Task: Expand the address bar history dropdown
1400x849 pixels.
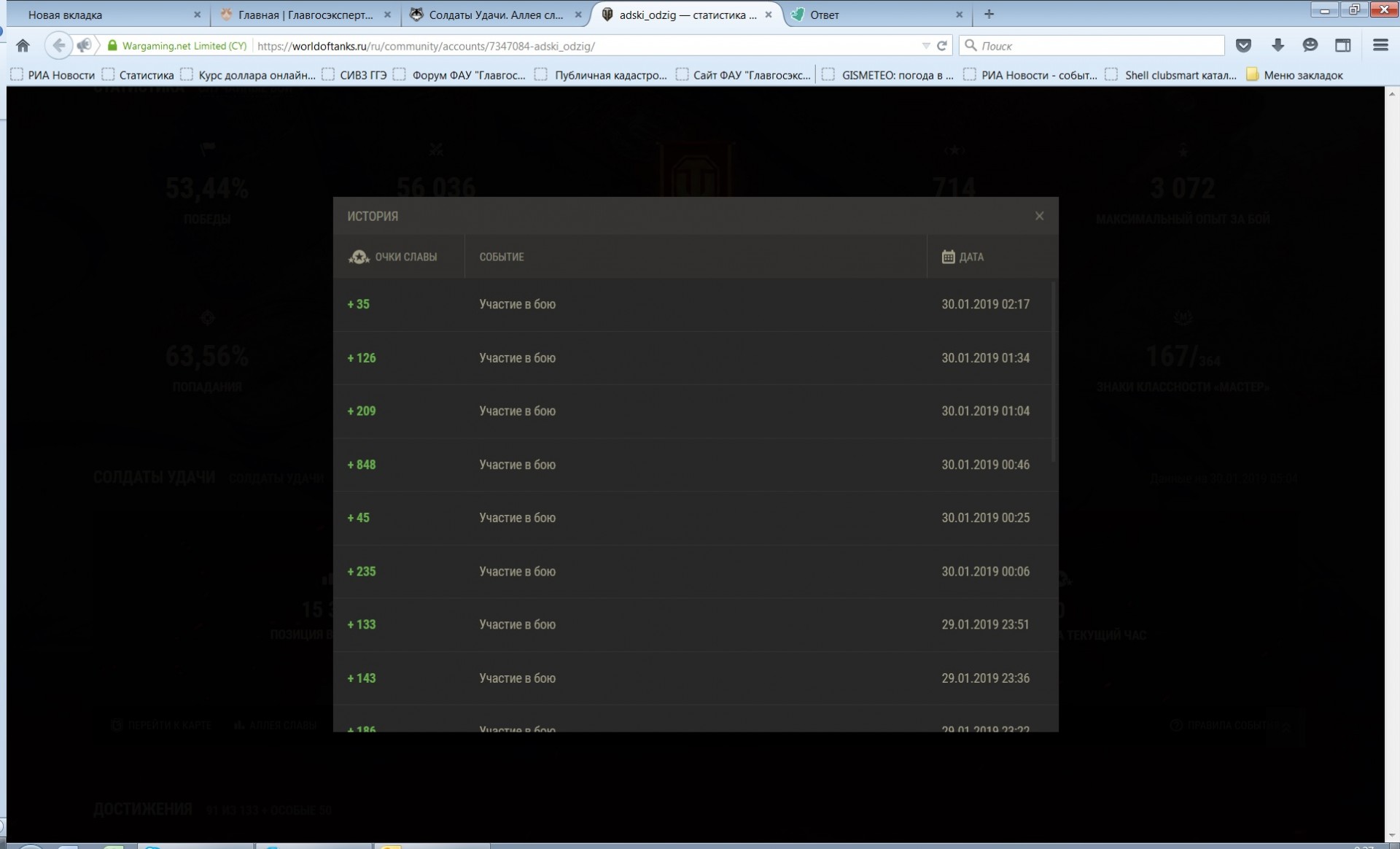Action: [925, 45]
